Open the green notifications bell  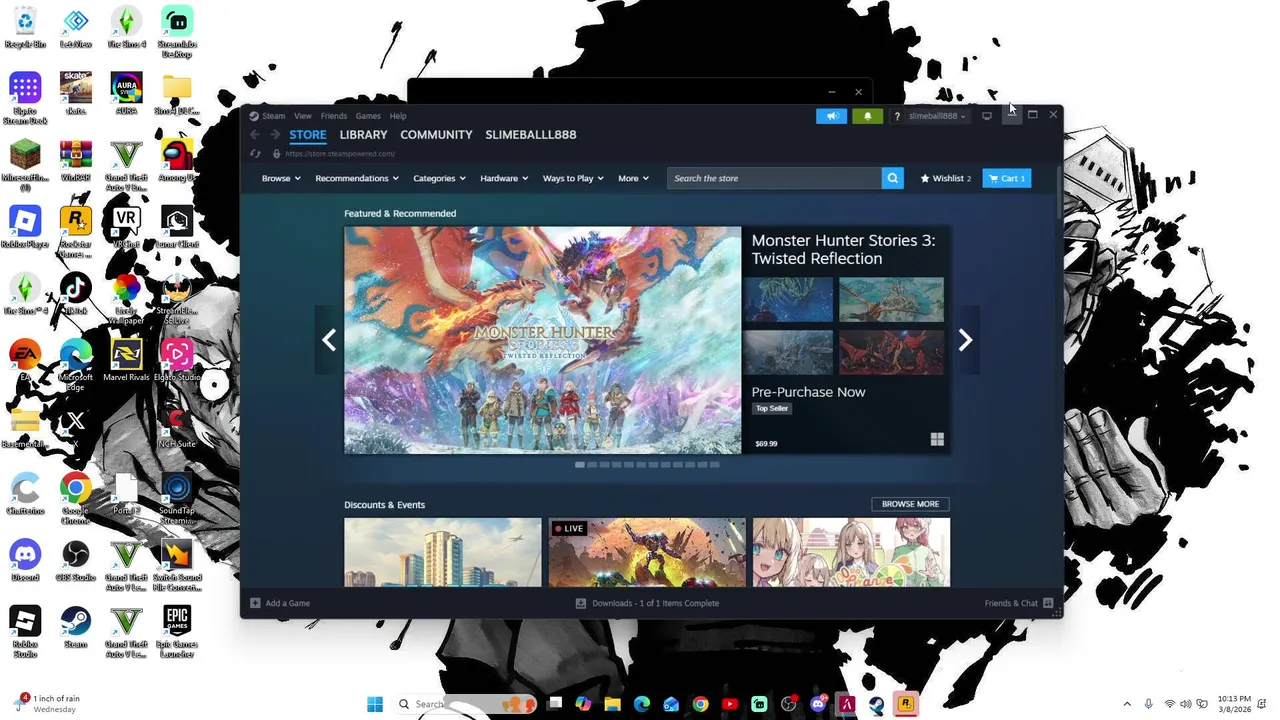coord(867,116)
